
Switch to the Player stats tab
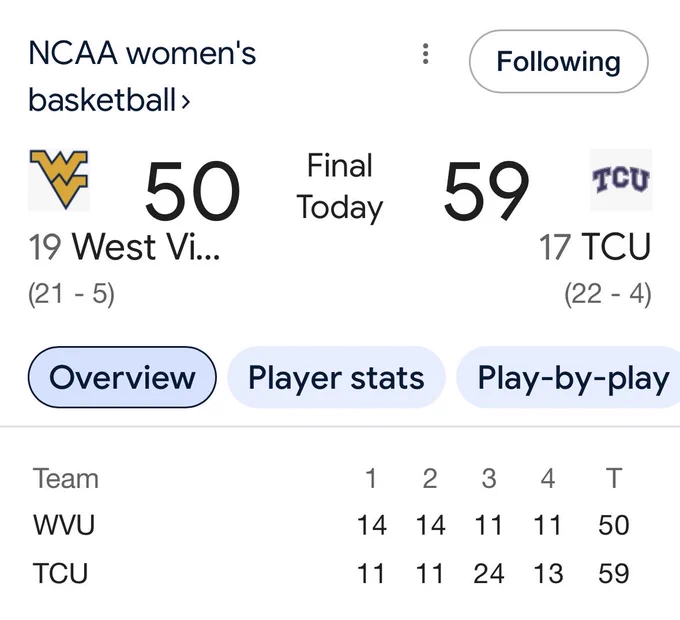[336, 377]
